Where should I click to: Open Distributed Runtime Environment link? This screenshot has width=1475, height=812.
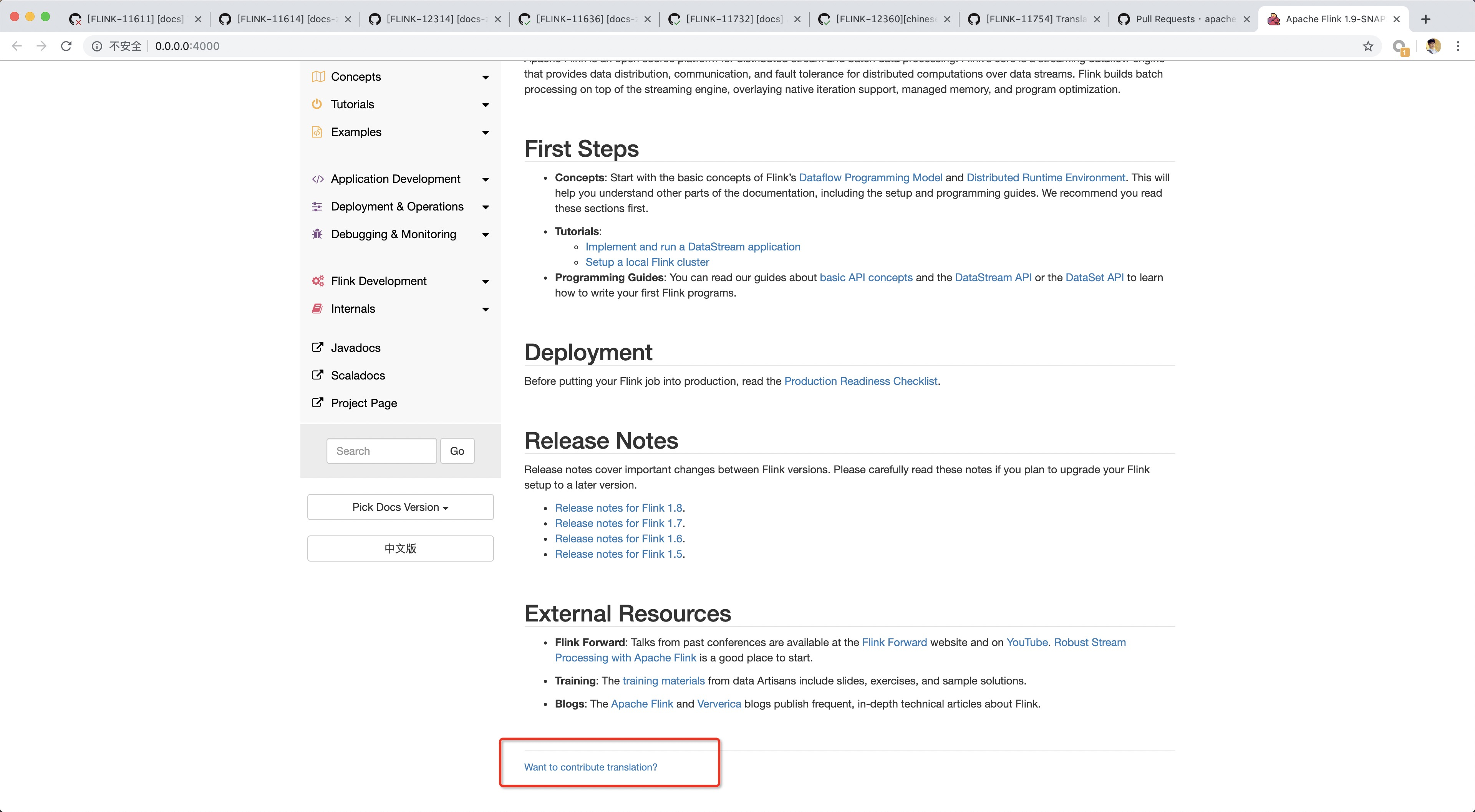click(1046, 177)
